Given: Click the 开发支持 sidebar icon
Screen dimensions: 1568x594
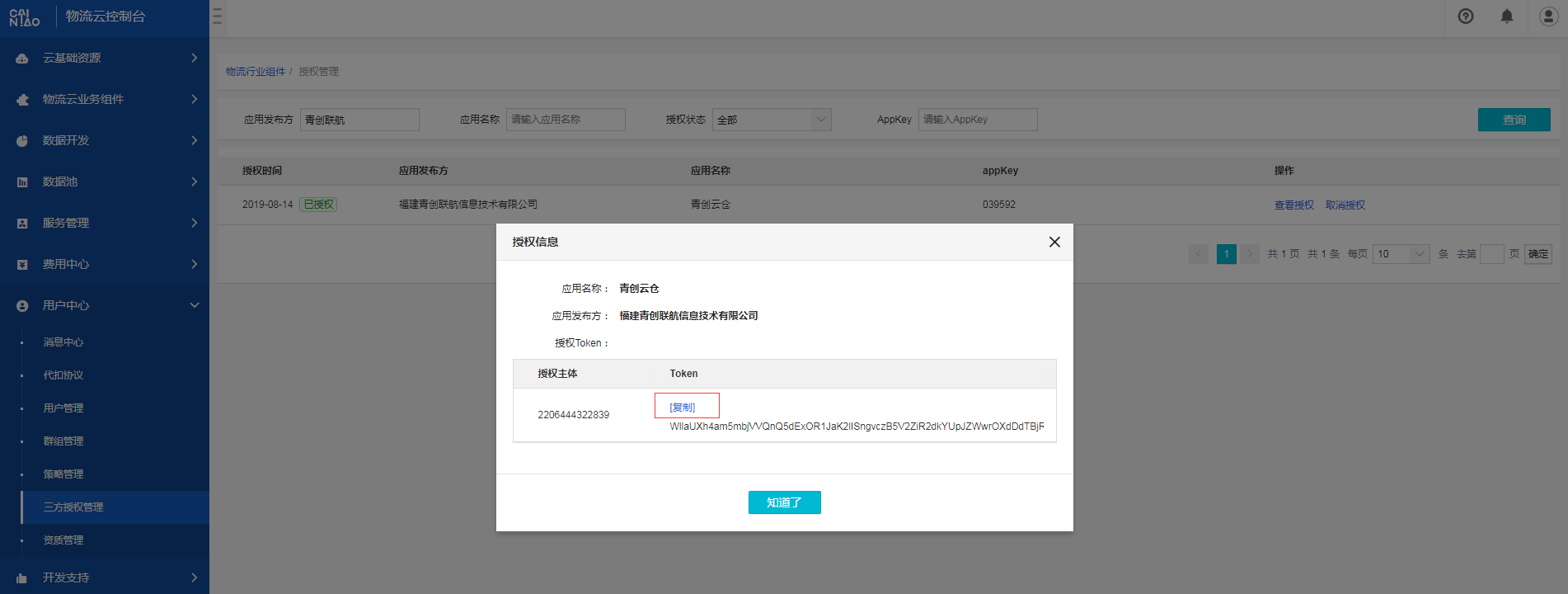Looking at the screenshot, I should (x=22, y=578).
